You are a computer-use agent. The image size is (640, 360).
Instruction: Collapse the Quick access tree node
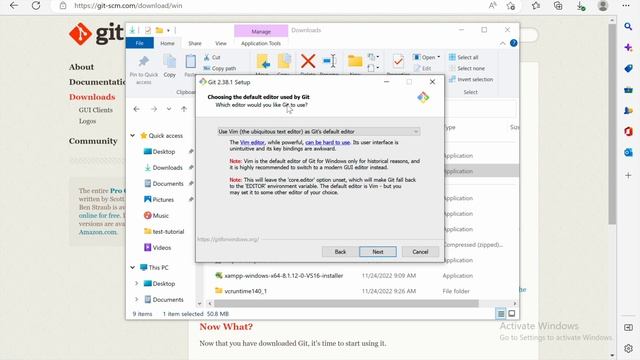coord(133,136)
